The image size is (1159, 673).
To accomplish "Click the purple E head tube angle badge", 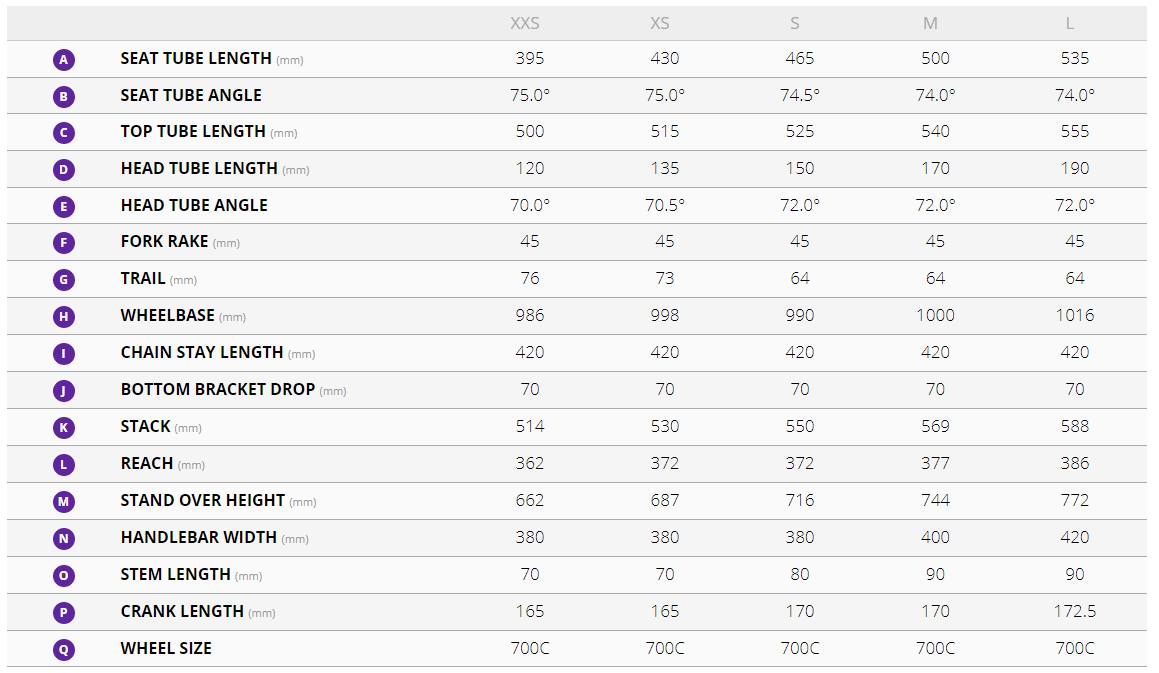I will pos(64,207).
